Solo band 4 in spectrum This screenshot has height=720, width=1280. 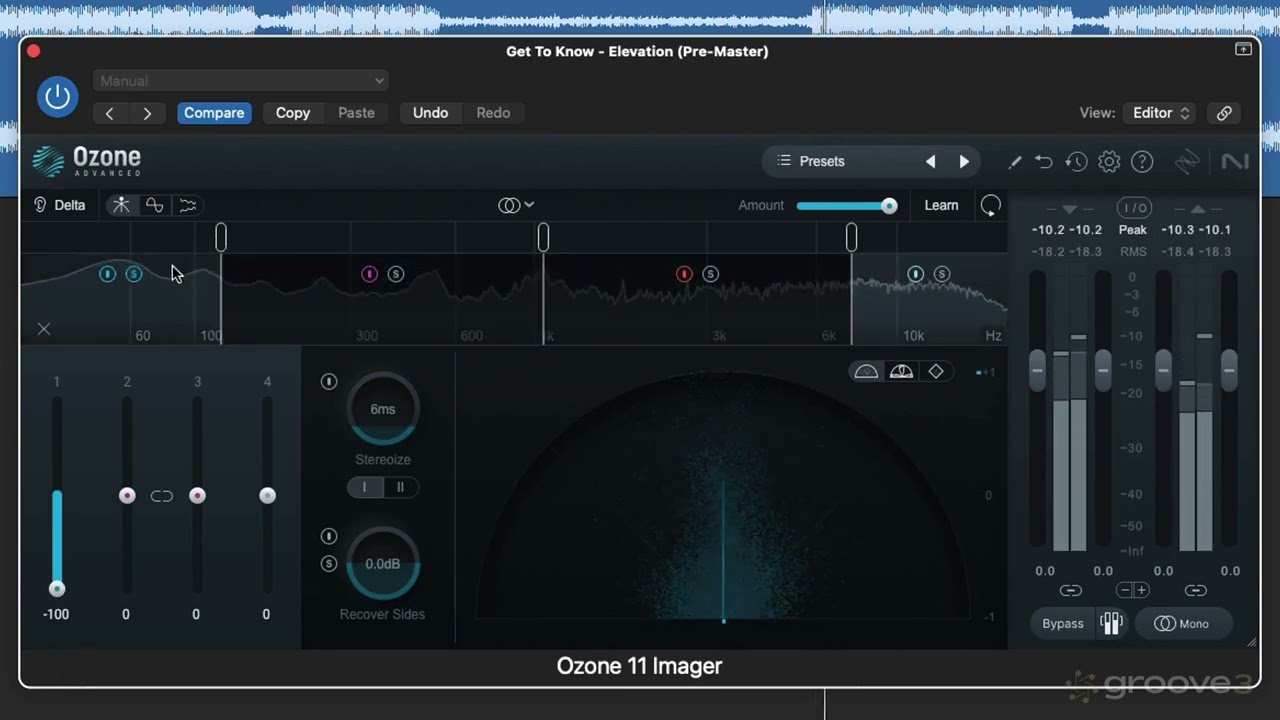click(941, 274)
